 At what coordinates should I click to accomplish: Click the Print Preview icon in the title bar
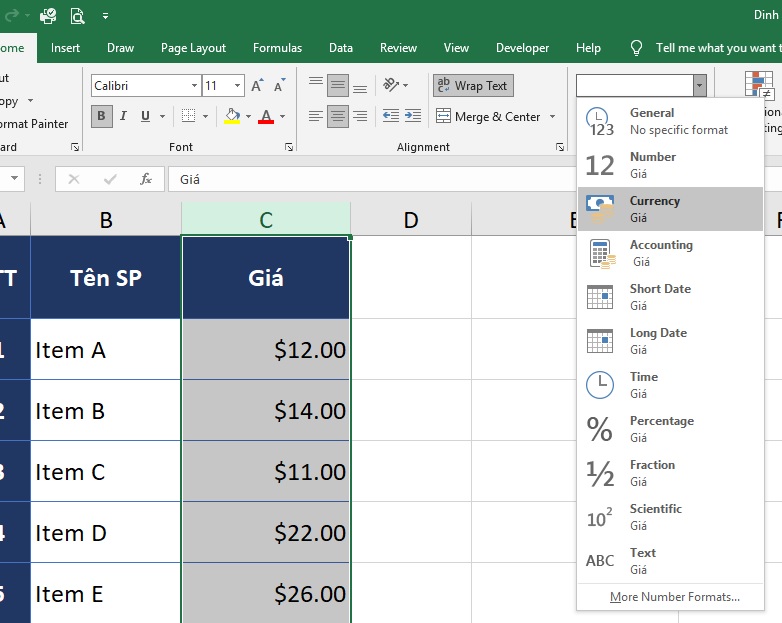pos(77,16)
